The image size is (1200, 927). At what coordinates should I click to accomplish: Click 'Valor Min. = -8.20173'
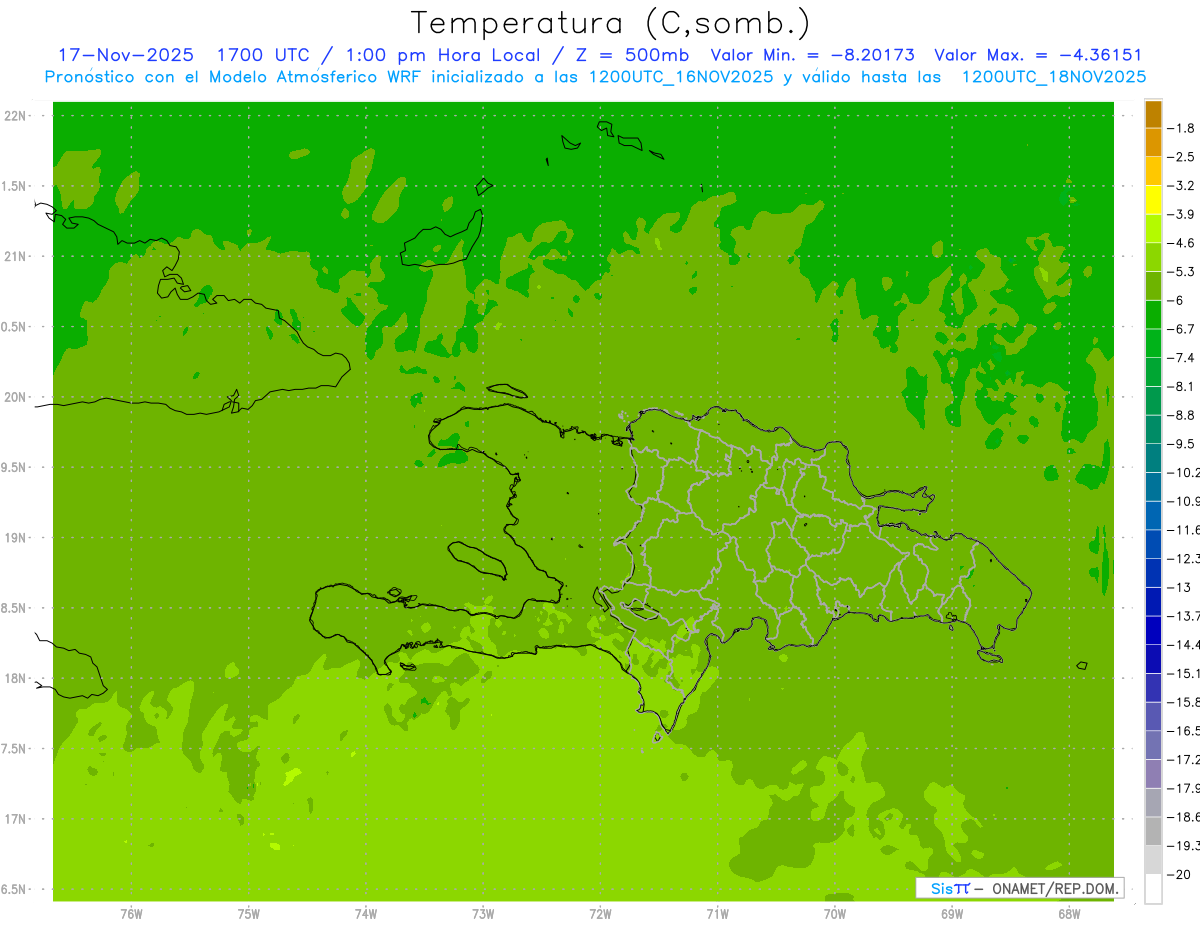click(812, 55)
